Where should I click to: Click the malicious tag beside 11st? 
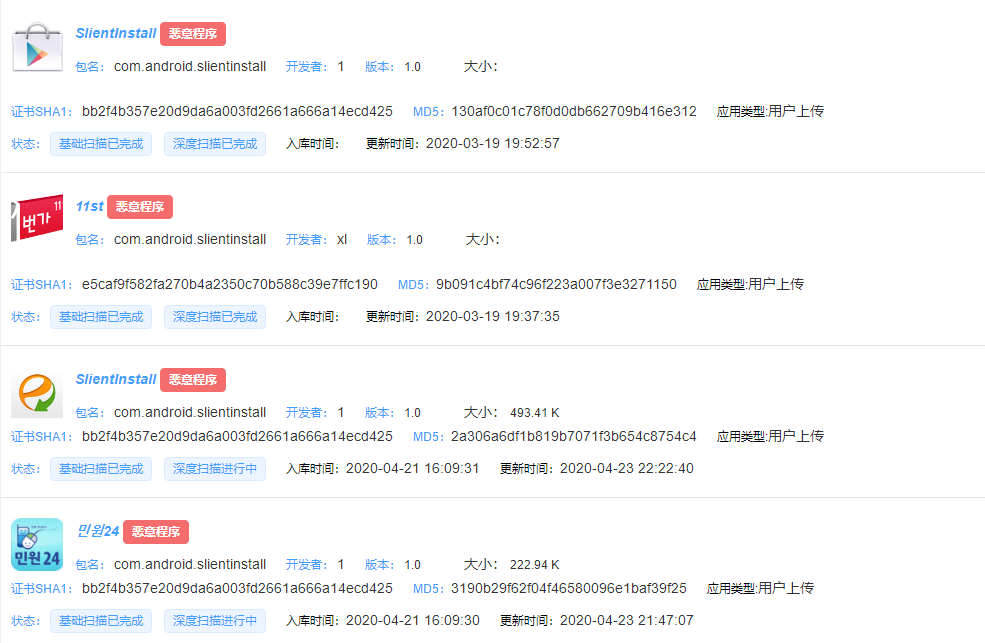[139, 207]
